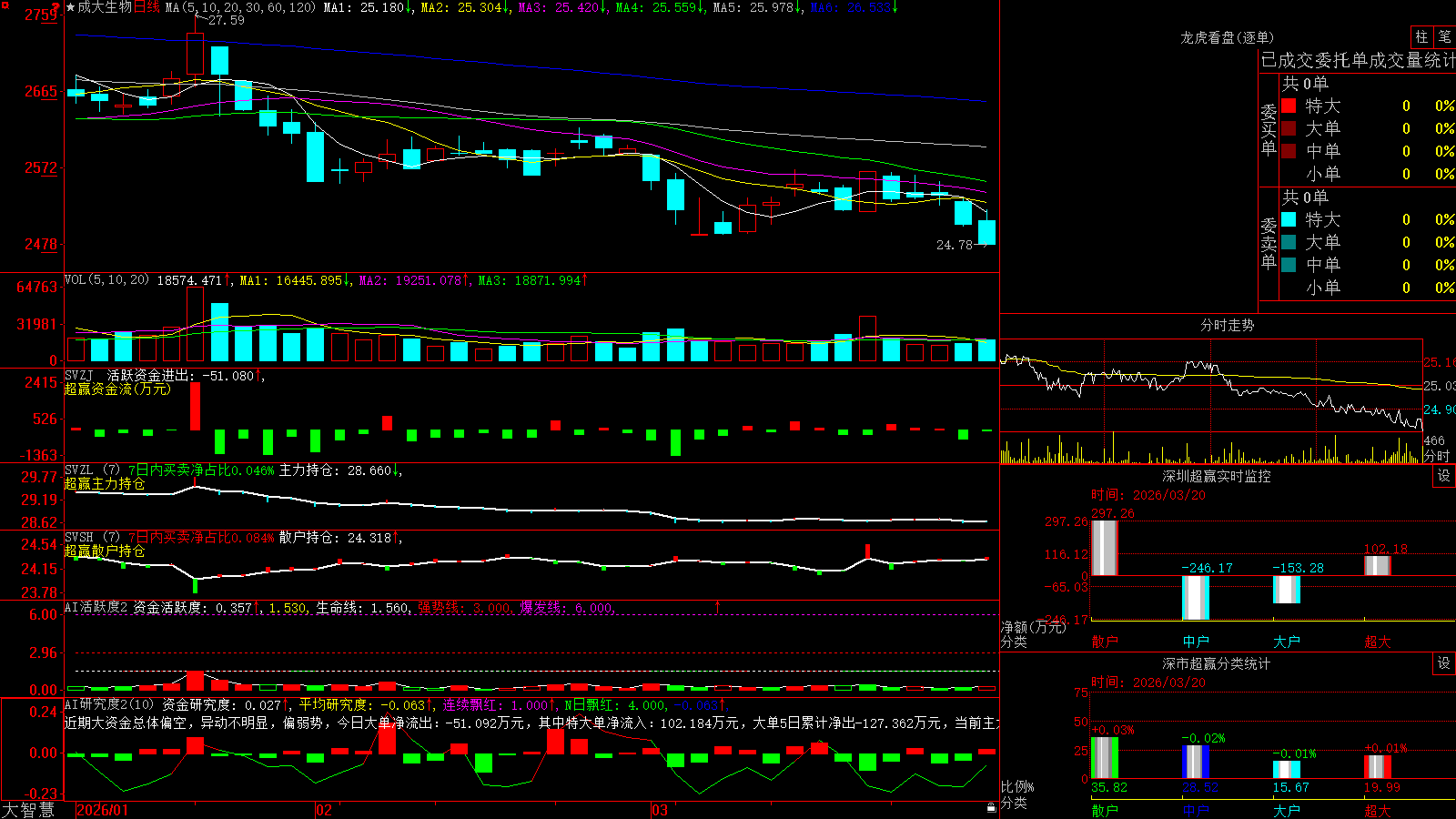1456x819 pixels.
Task: Click the red 特大 buy order color swatch
Action: pos(1289,106)
